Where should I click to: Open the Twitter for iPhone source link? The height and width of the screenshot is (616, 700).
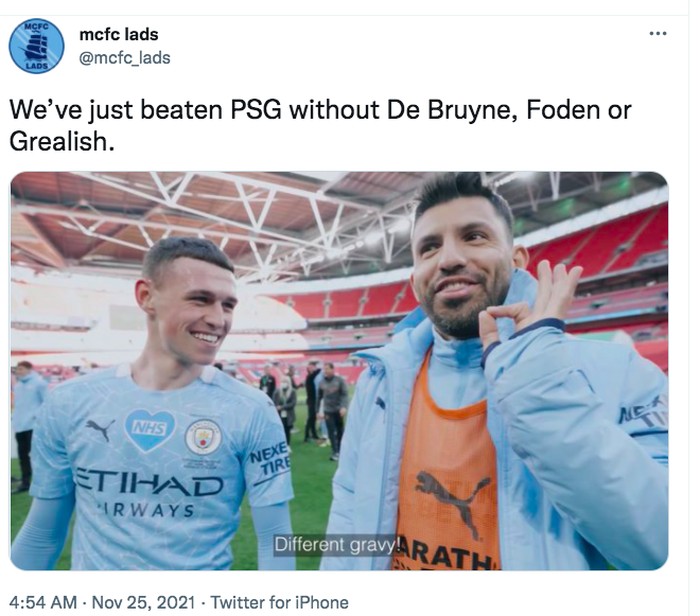pos(279,602)
